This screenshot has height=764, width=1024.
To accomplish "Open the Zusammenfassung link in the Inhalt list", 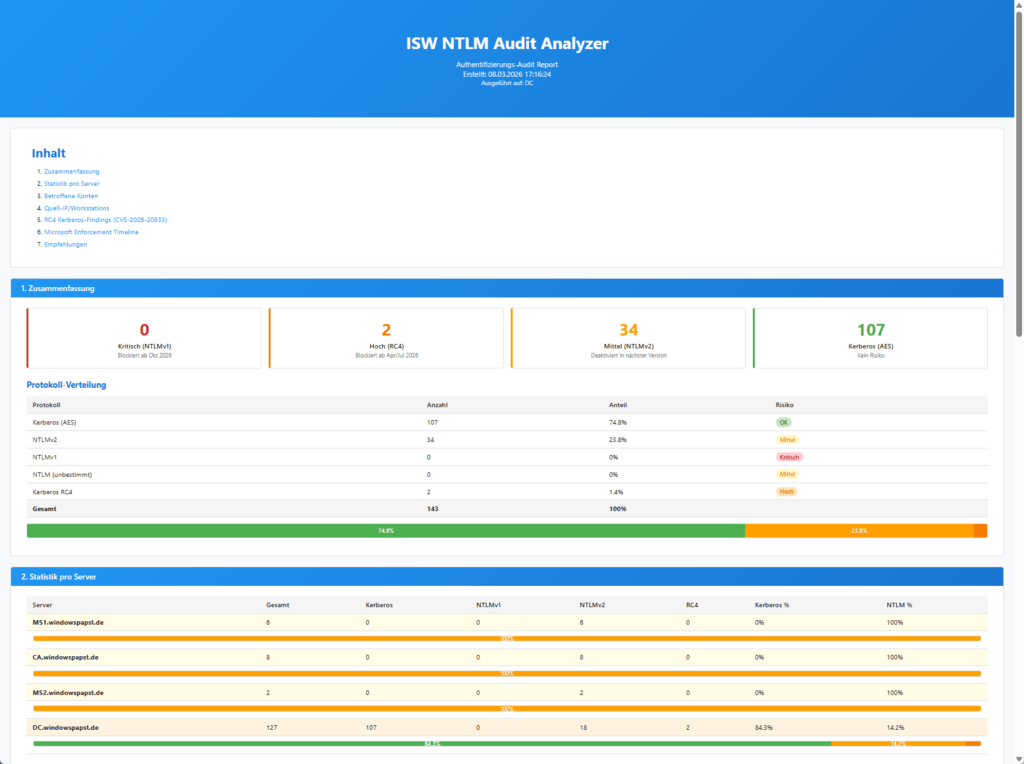I will pos(70,171).
